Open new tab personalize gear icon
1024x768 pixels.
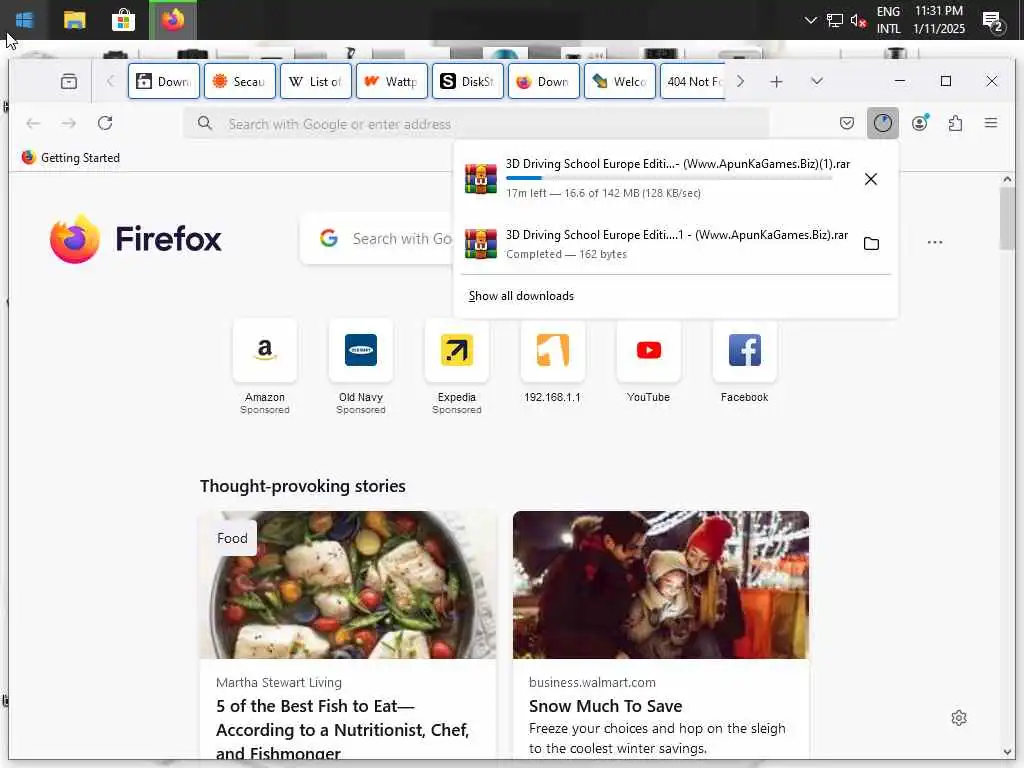tap(959, 718)
